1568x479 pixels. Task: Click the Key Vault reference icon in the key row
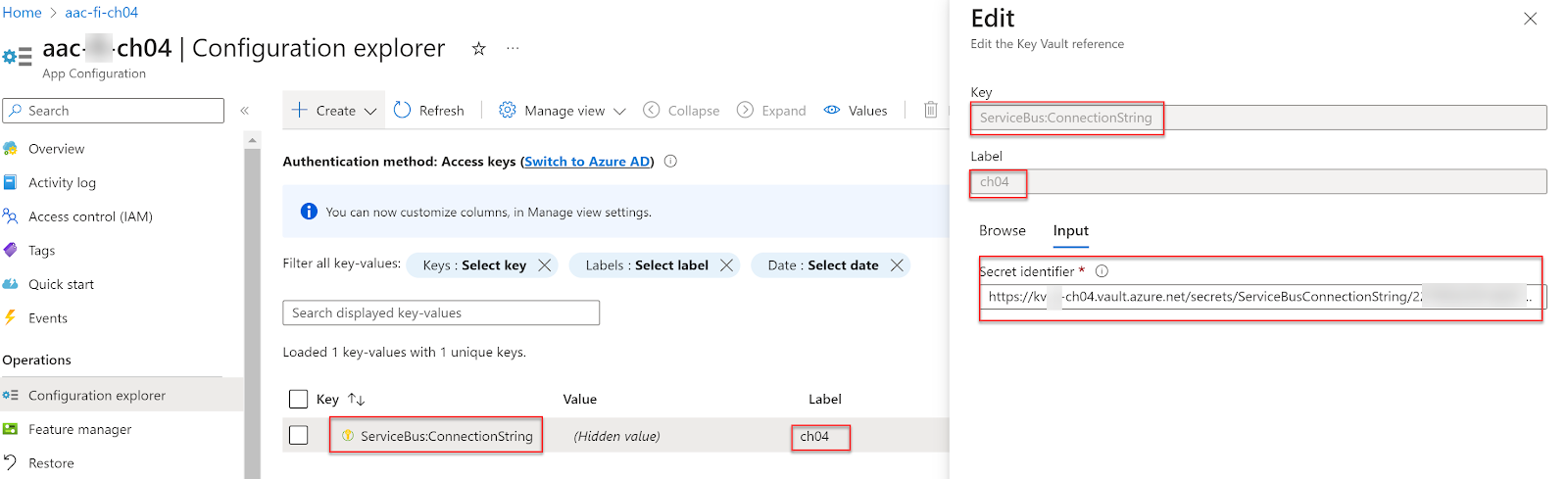click(x=348, y=436)
